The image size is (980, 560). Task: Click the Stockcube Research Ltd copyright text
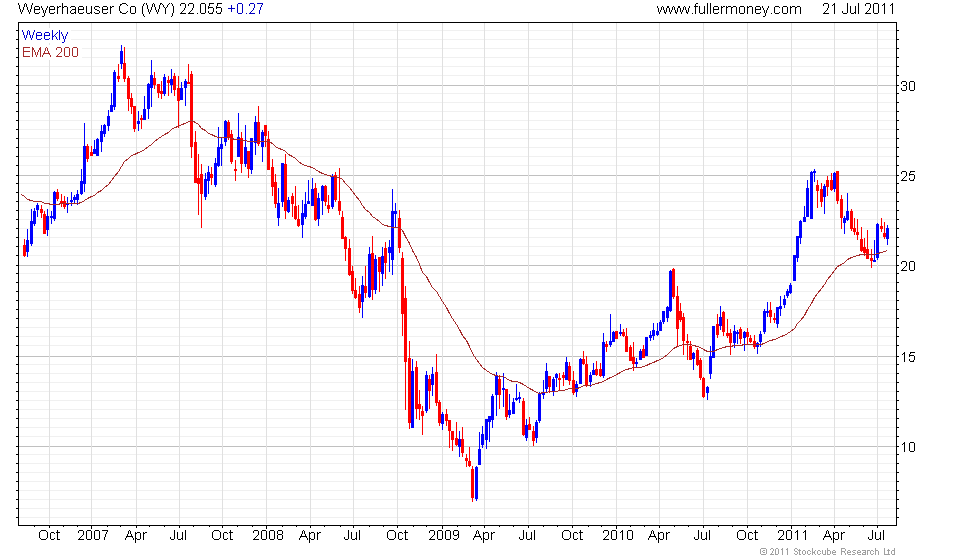pyautogui.click(x=828, y=552)
